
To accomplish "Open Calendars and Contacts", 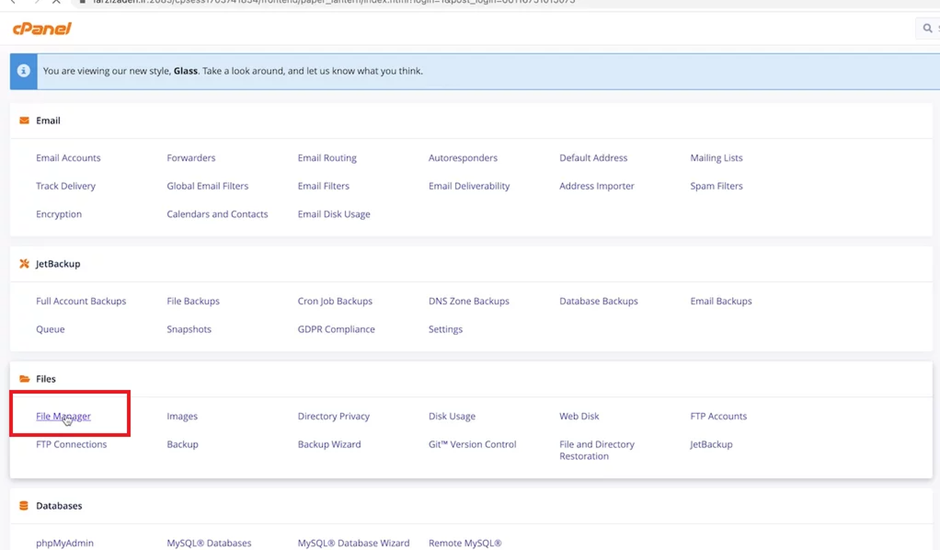I will coord(217,214).
